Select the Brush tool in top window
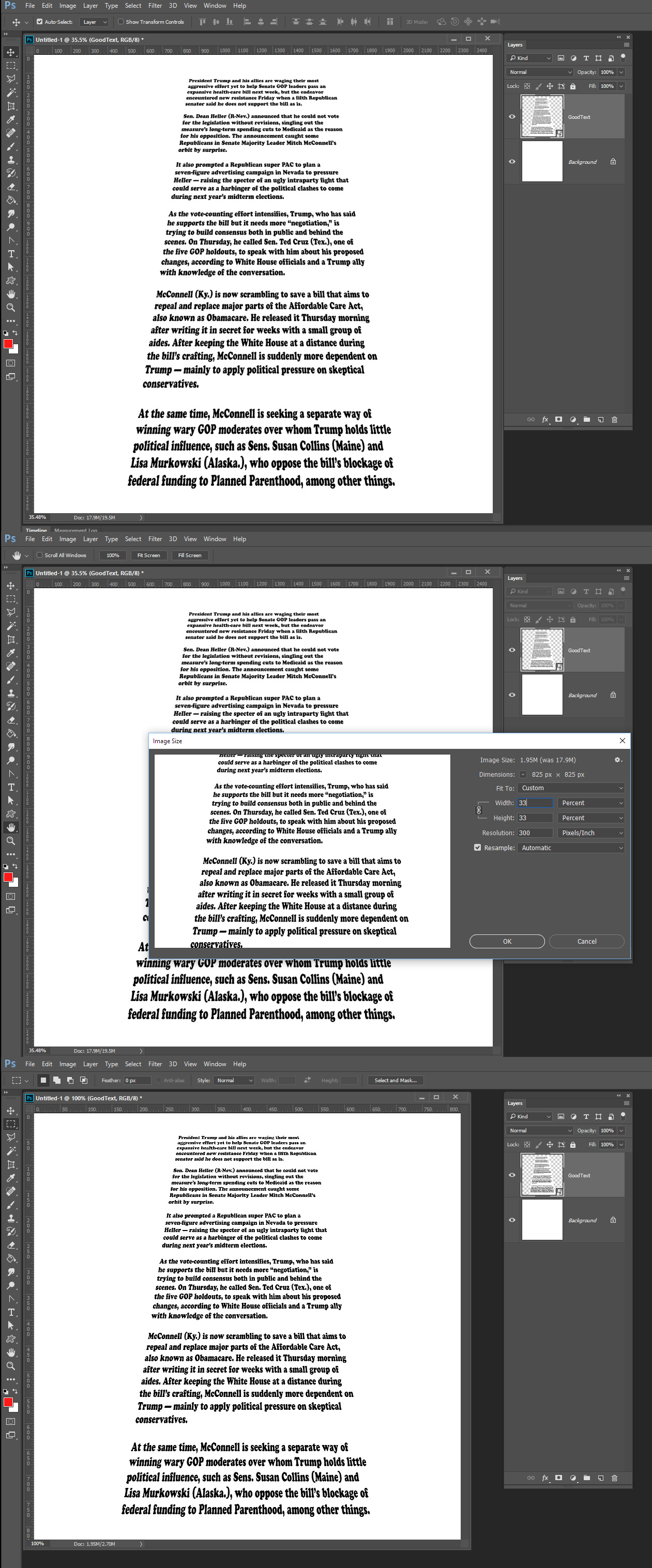Screen dimensions: 652x1568 11,146
